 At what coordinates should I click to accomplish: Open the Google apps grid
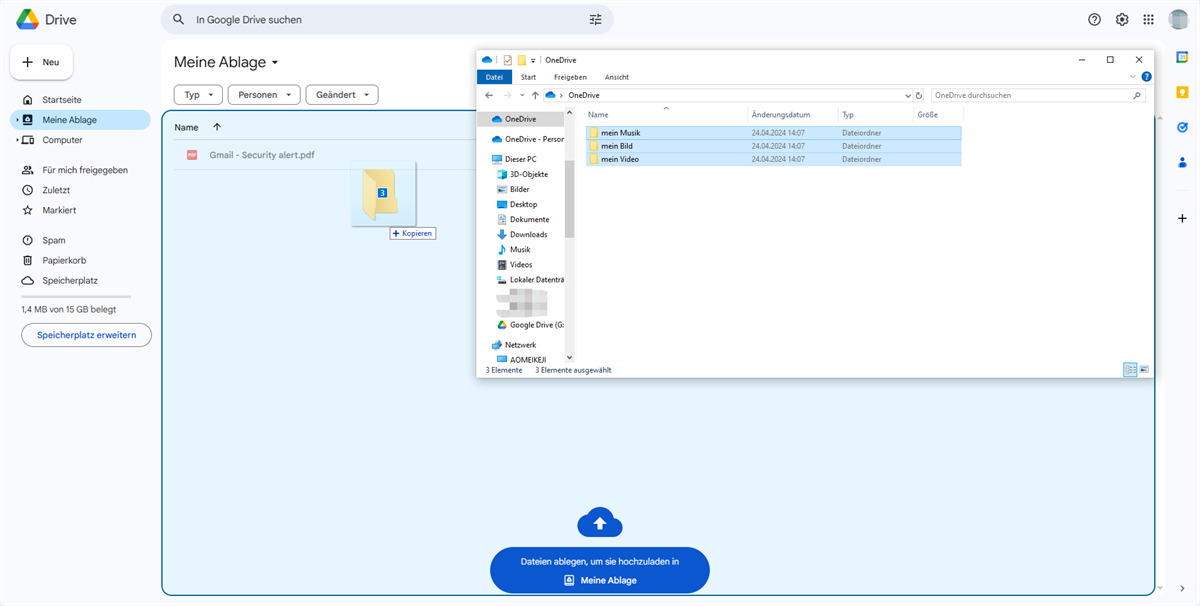pos(1149,20)
